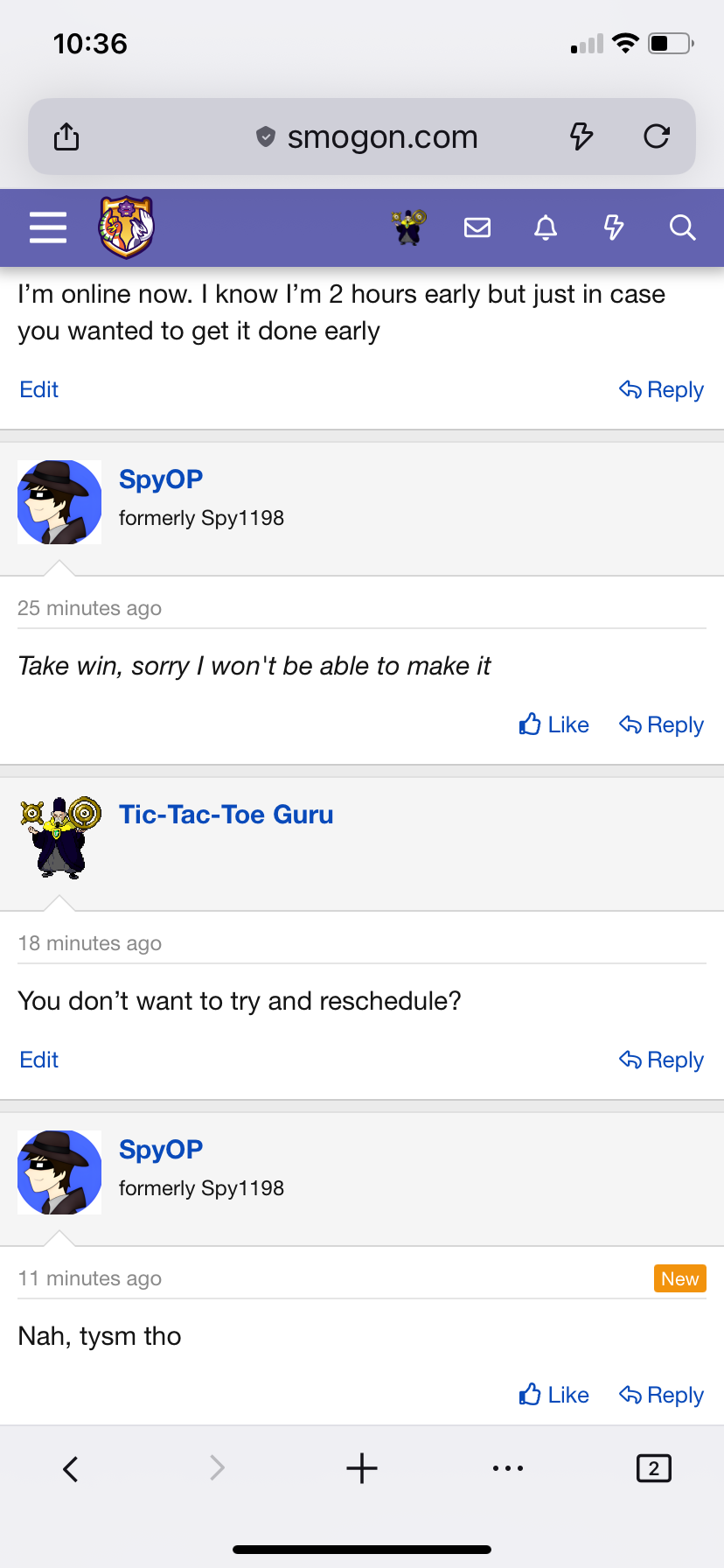Open user account avatar in header
Viewport: 724px width, 1568px height.
(408, 227)
